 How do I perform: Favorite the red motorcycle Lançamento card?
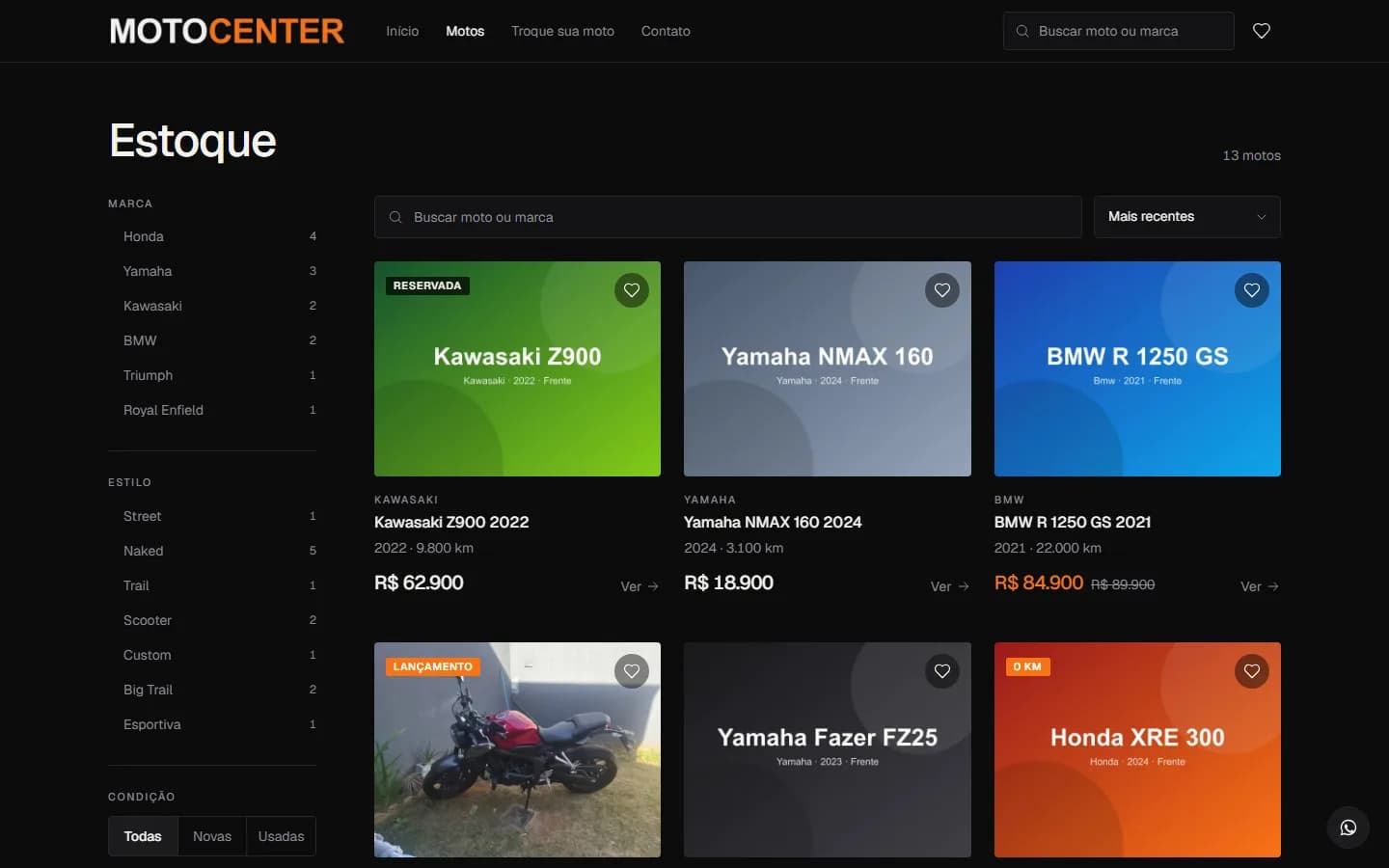click(x=632, y=671)
